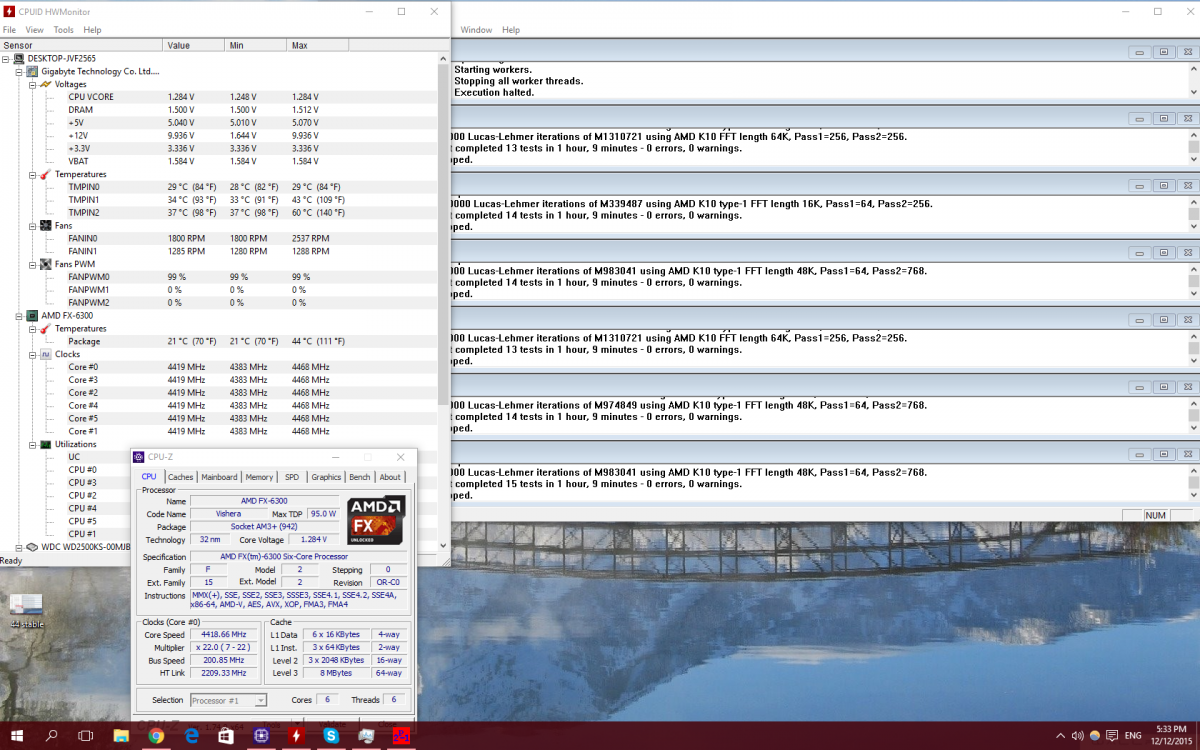Switch to the Bench tab in CPU-Z
Screen dimensions: 1200x750
click(x=360, y=477)
